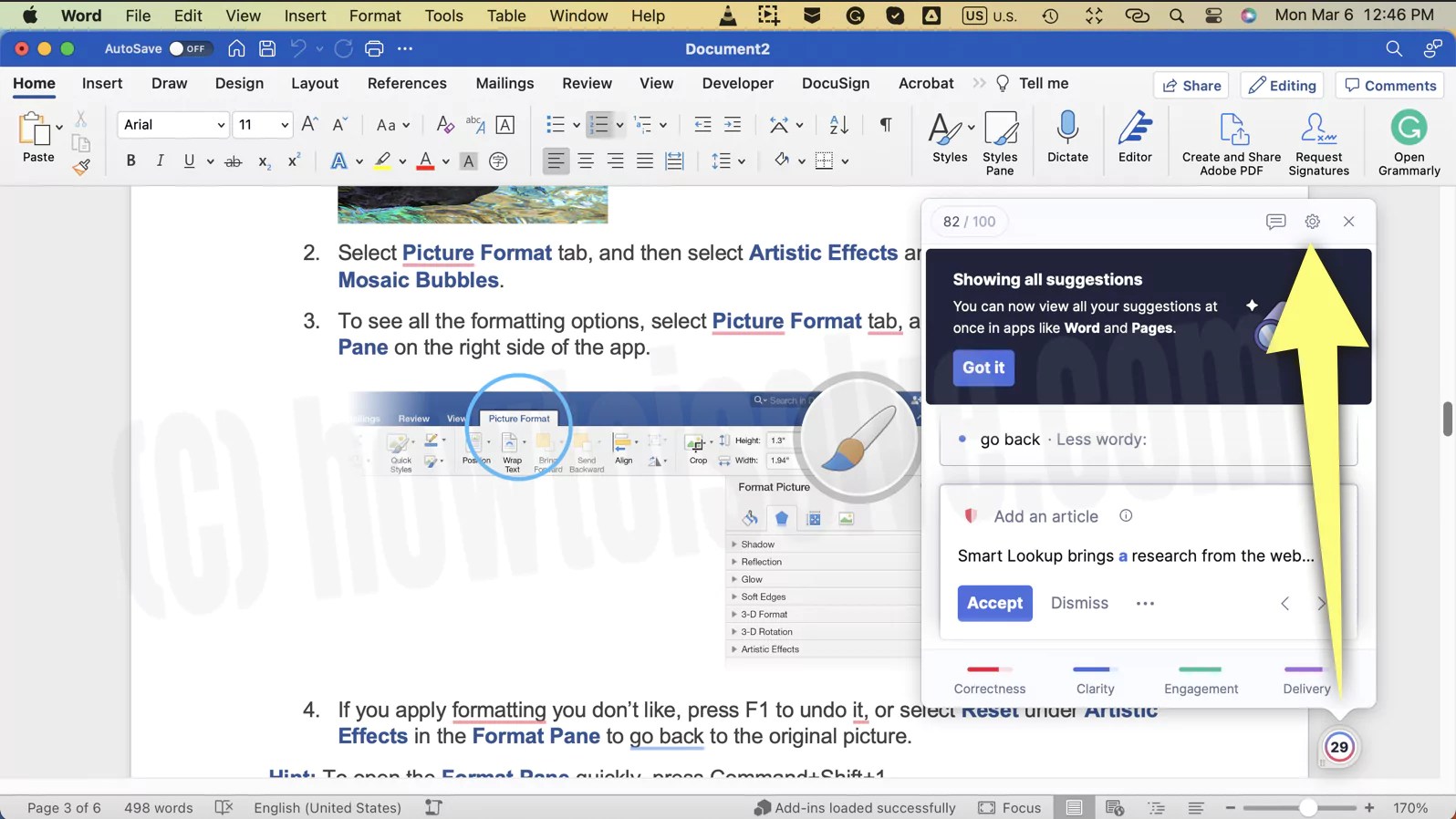
Task: Clear all formatting with eraser A icon
Action: [445, 124]
